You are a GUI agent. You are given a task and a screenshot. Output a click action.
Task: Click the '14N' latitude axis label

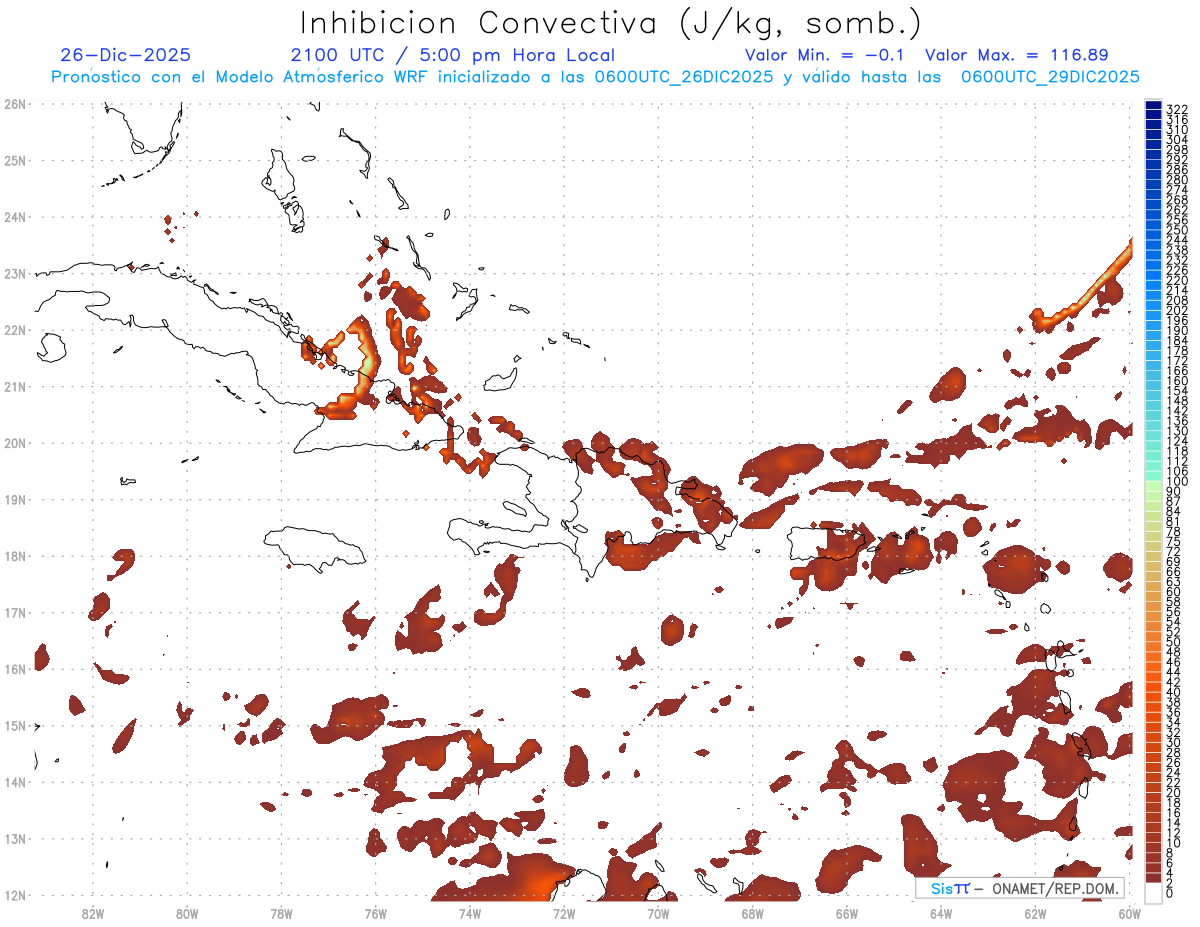pos(15,782)
